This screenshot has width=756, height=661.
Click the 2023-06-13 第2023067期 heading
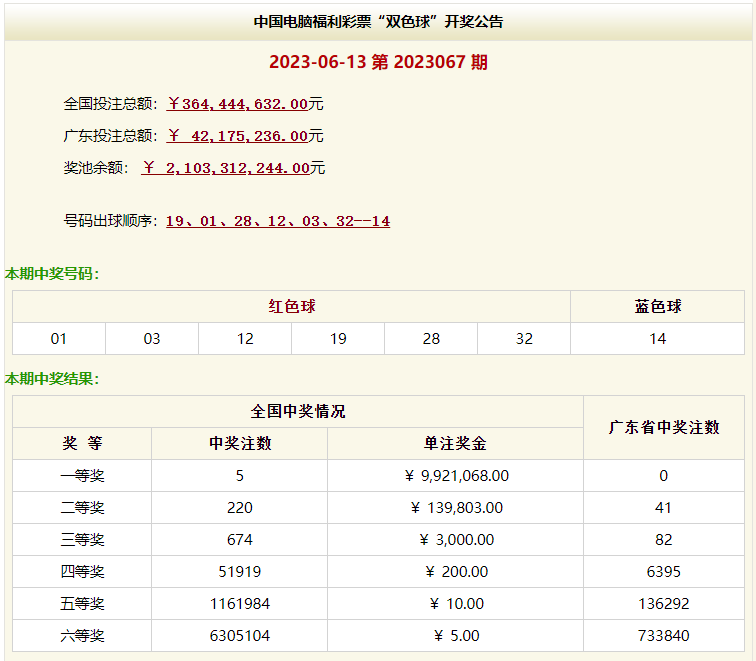378,62
